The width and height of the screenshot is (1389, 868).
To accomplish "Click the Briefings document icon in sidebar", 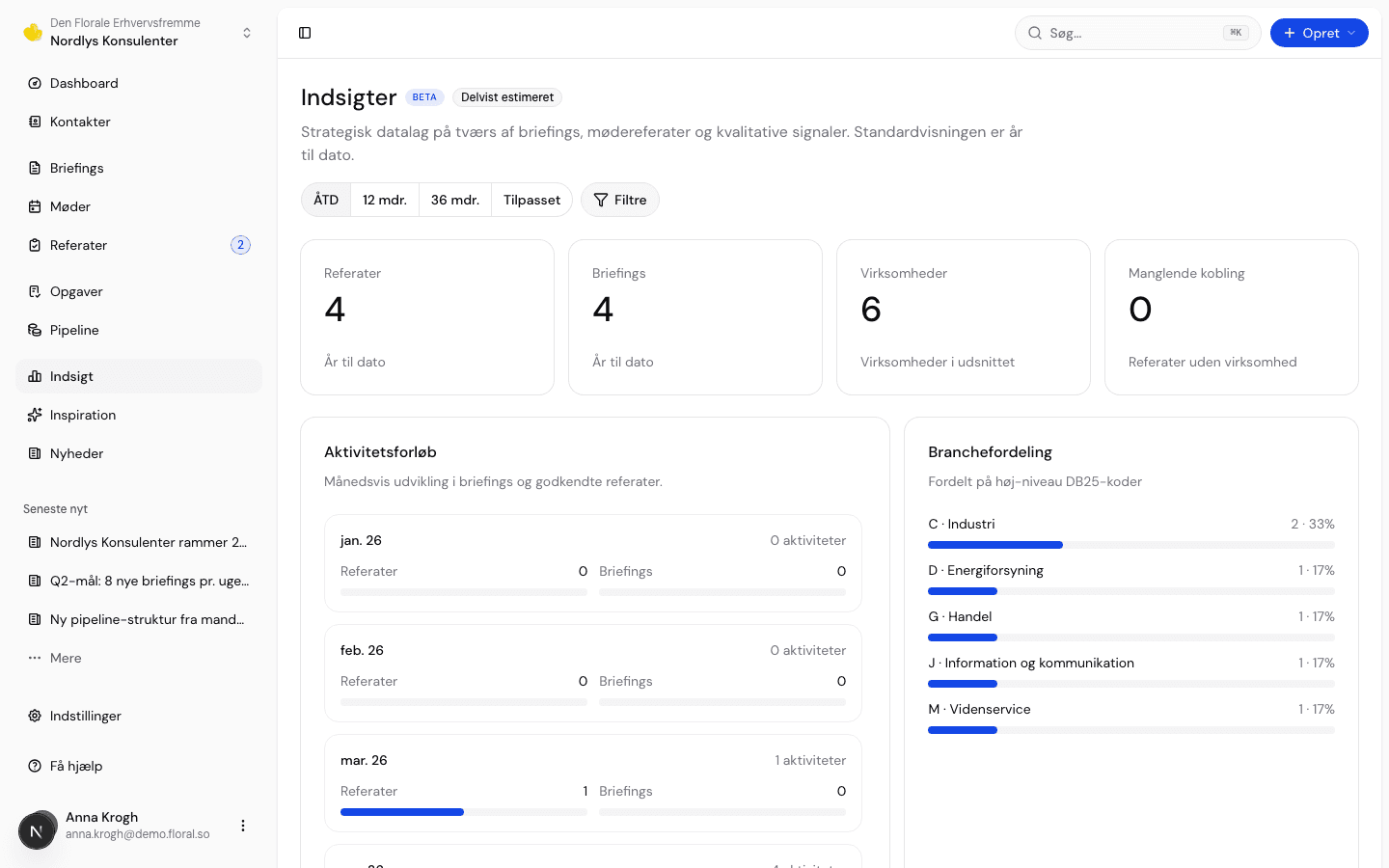I will (35, 168).
